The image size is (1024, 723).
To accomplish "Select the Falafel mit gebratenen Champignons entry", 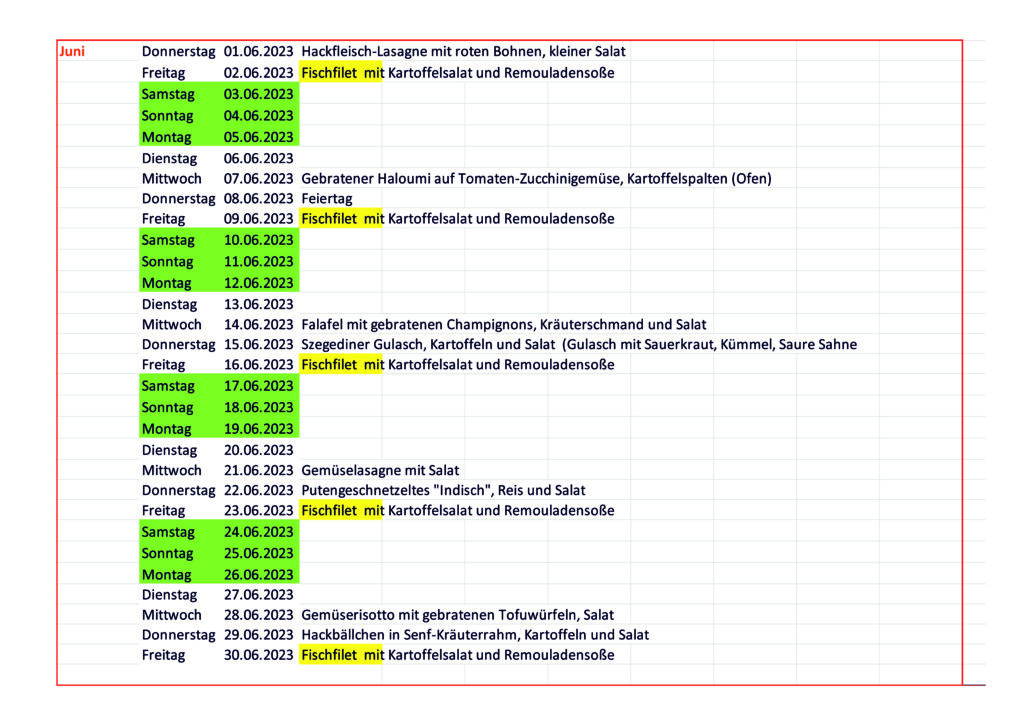I will pos(504,325).
